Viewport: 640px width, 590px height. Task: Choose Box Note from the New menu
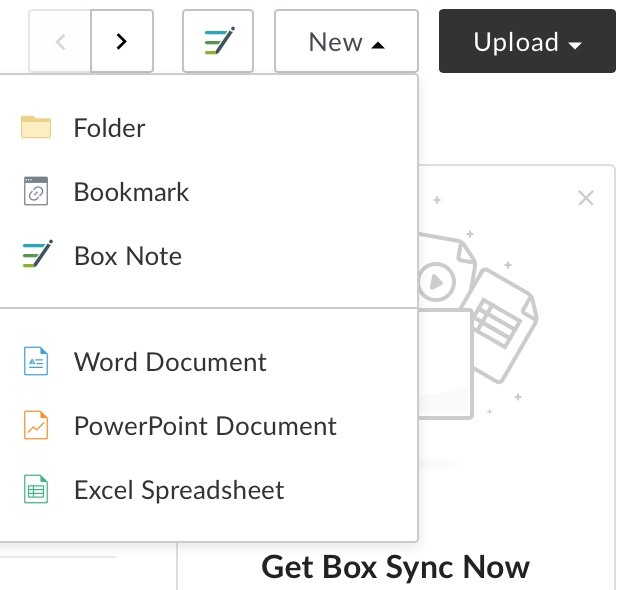point(209,256)
